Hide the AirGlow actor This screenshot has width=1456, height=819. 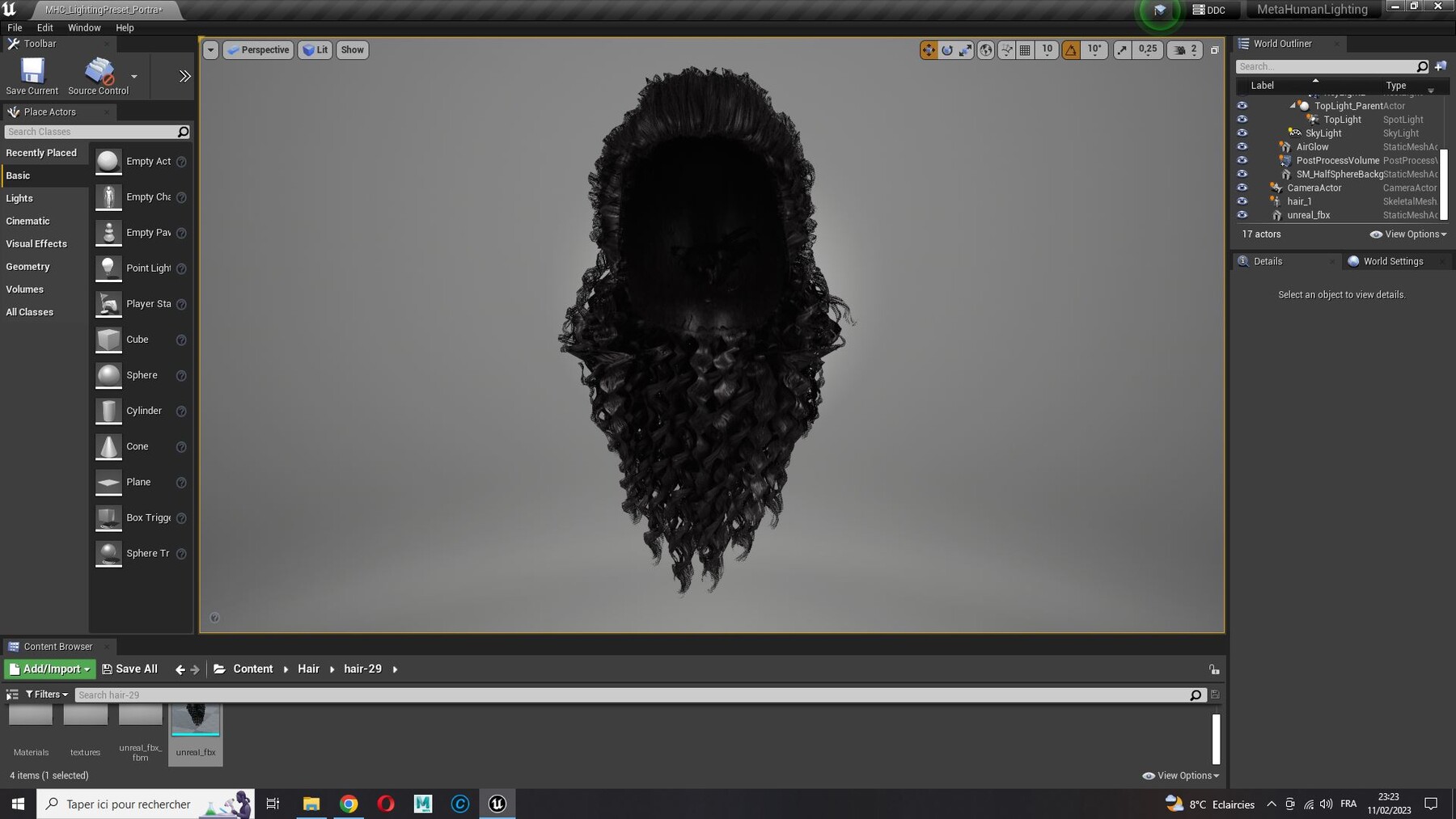(1242, 147)
